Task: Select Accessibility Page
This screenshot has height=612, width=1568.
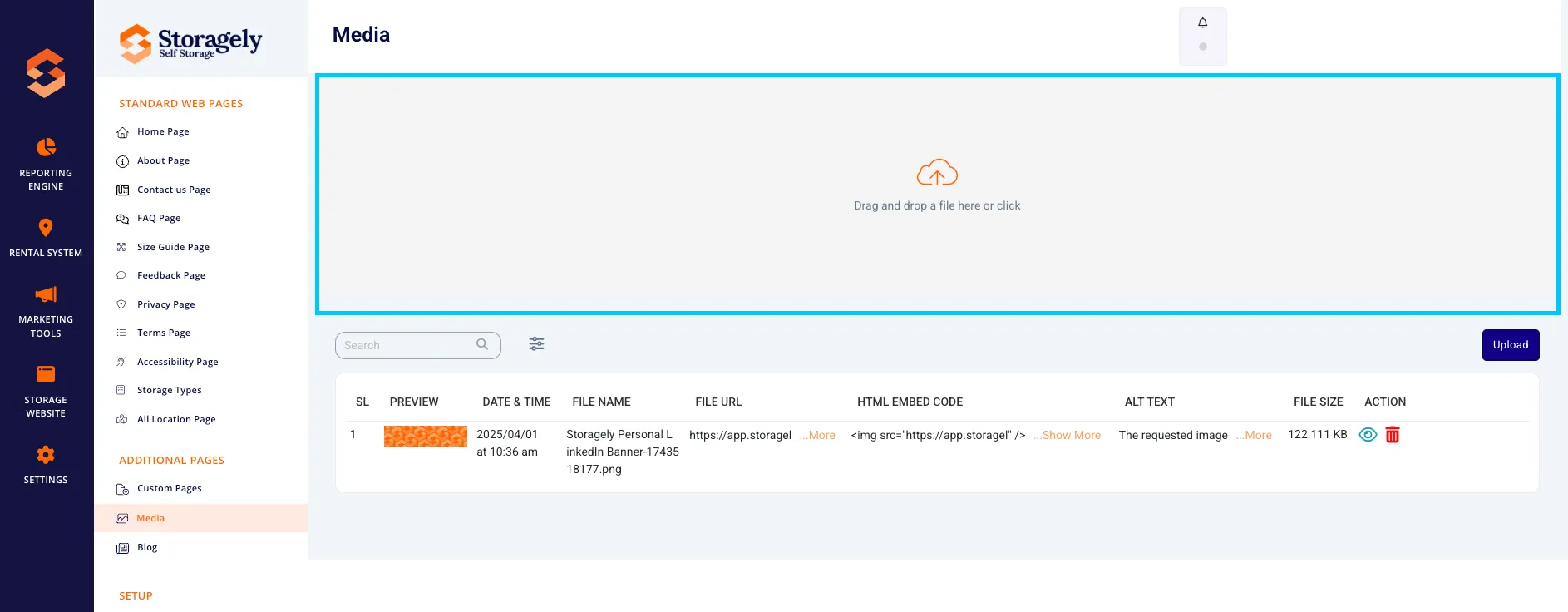Action: pos(178,362)
